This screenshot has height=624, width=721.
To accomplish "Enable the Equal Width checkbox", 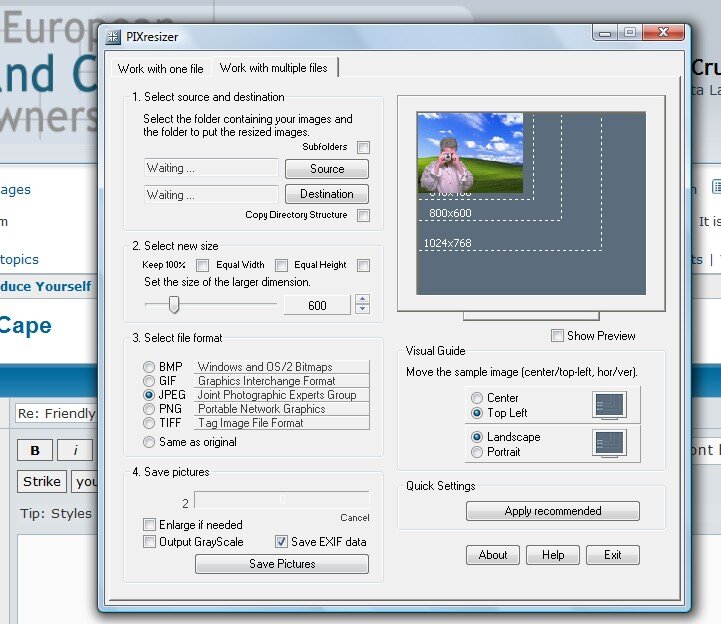I will [x=281, y=265].
